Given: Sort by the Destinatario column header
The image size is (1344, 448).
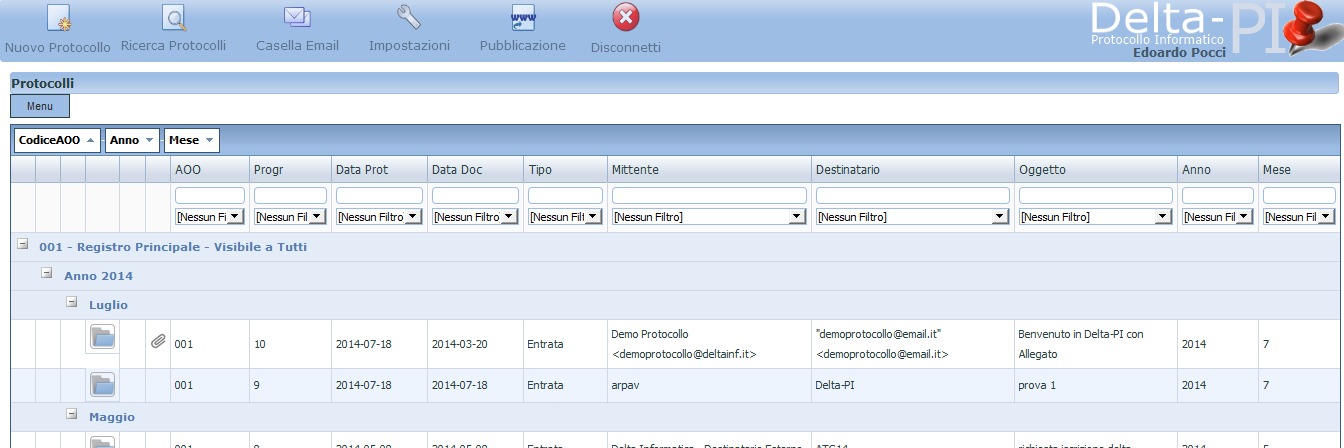Looking at the screenshot, I should pos(913,170).
